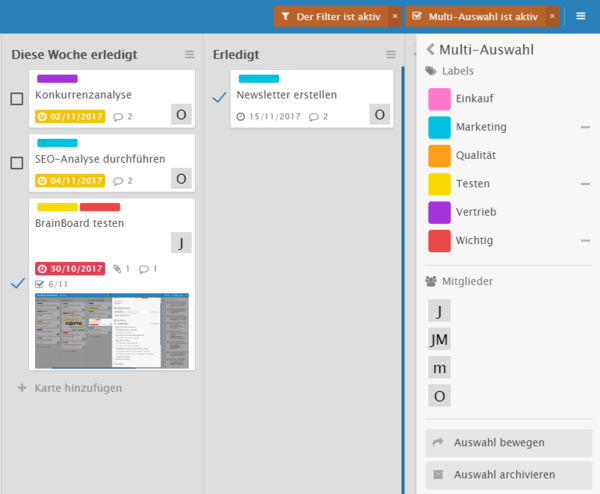This screenshot has height=494, width=600.
Task: Open the BrainBoard testen screenshot thumbnail
Action: [x=112, y=331]
